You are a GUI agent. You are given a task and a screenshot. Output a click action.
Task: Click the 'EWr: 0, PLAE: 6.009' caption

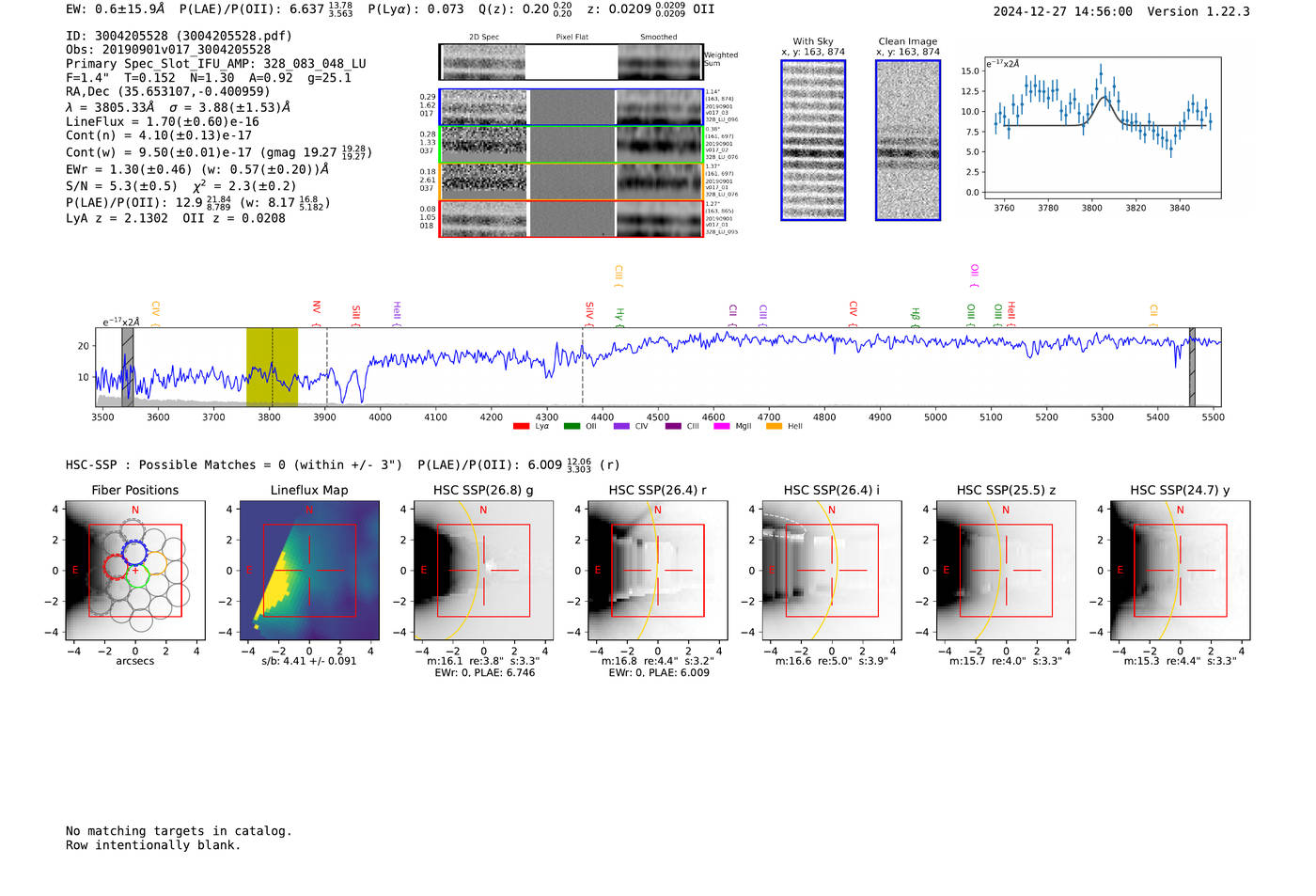(659, 673)
